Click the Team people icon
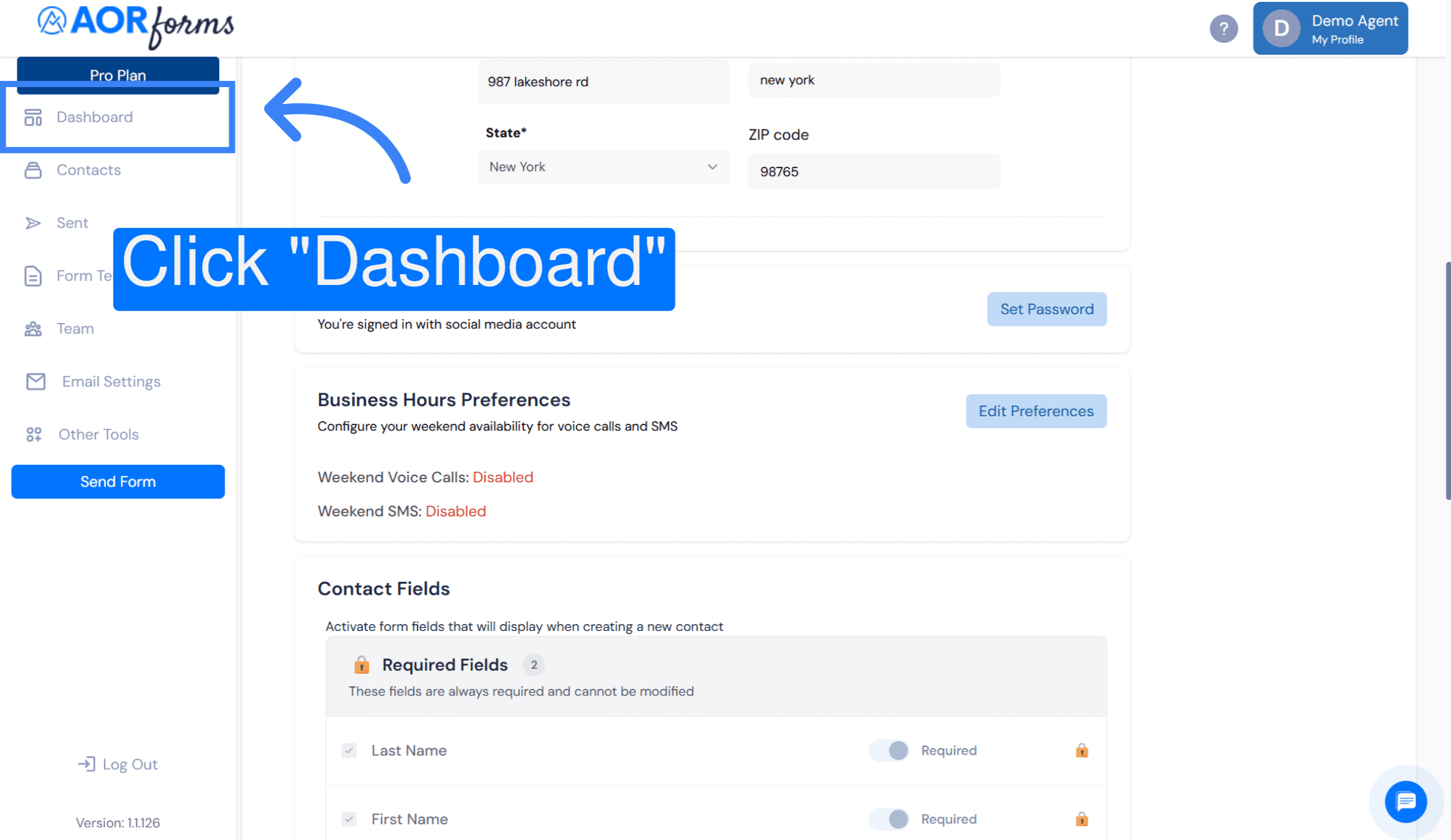The width and height of the screenshot is (1451, 840). 33,329
